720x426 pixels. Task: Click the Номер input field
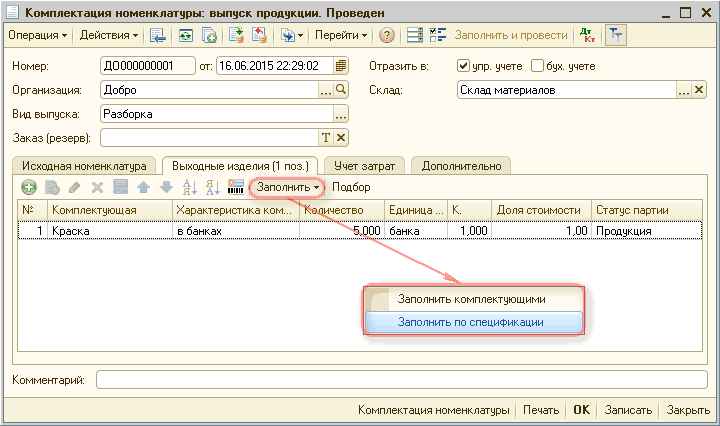click(147, 66)
